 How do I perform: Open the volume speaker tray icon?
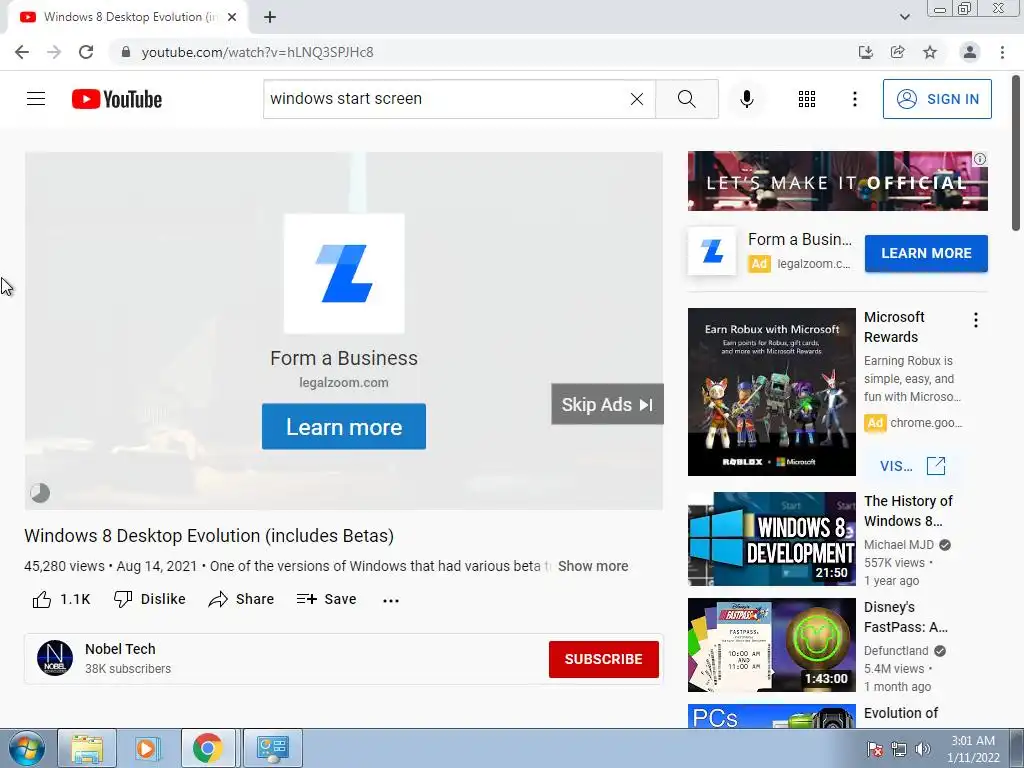[922, 750]
